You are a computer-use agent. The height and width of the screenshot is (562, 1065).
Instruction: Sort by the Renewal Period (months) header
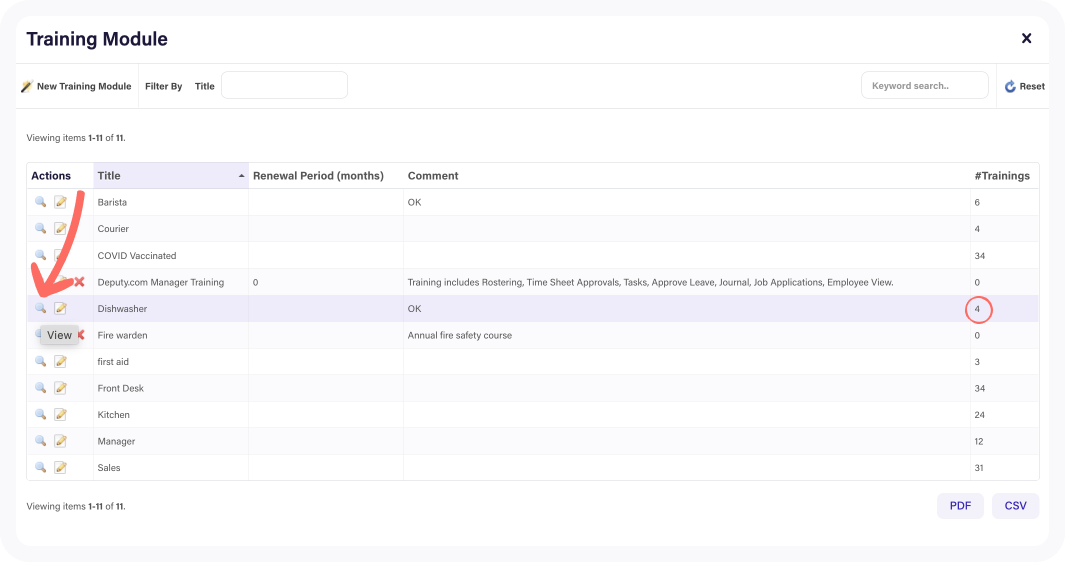pos(319,176)
